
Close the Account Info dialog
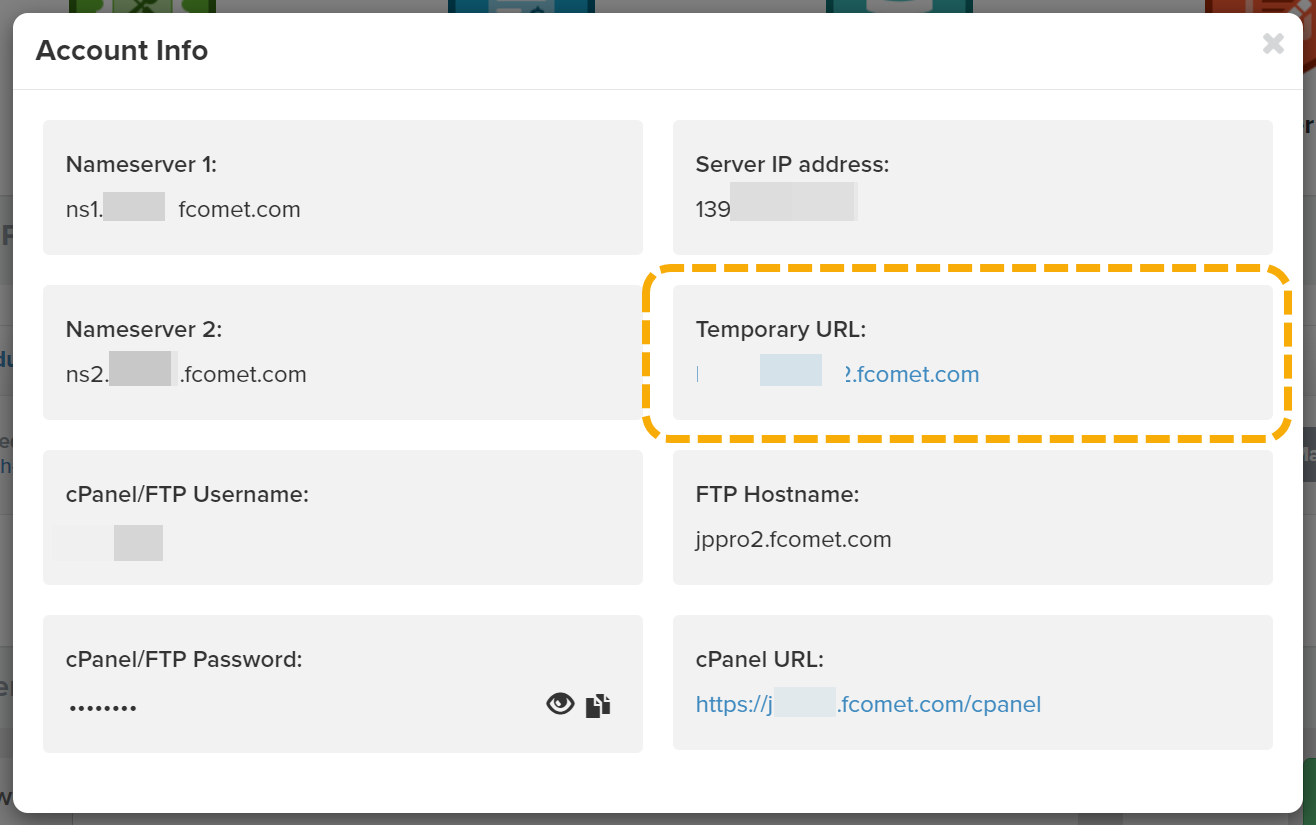click(x=1272, y=44)
